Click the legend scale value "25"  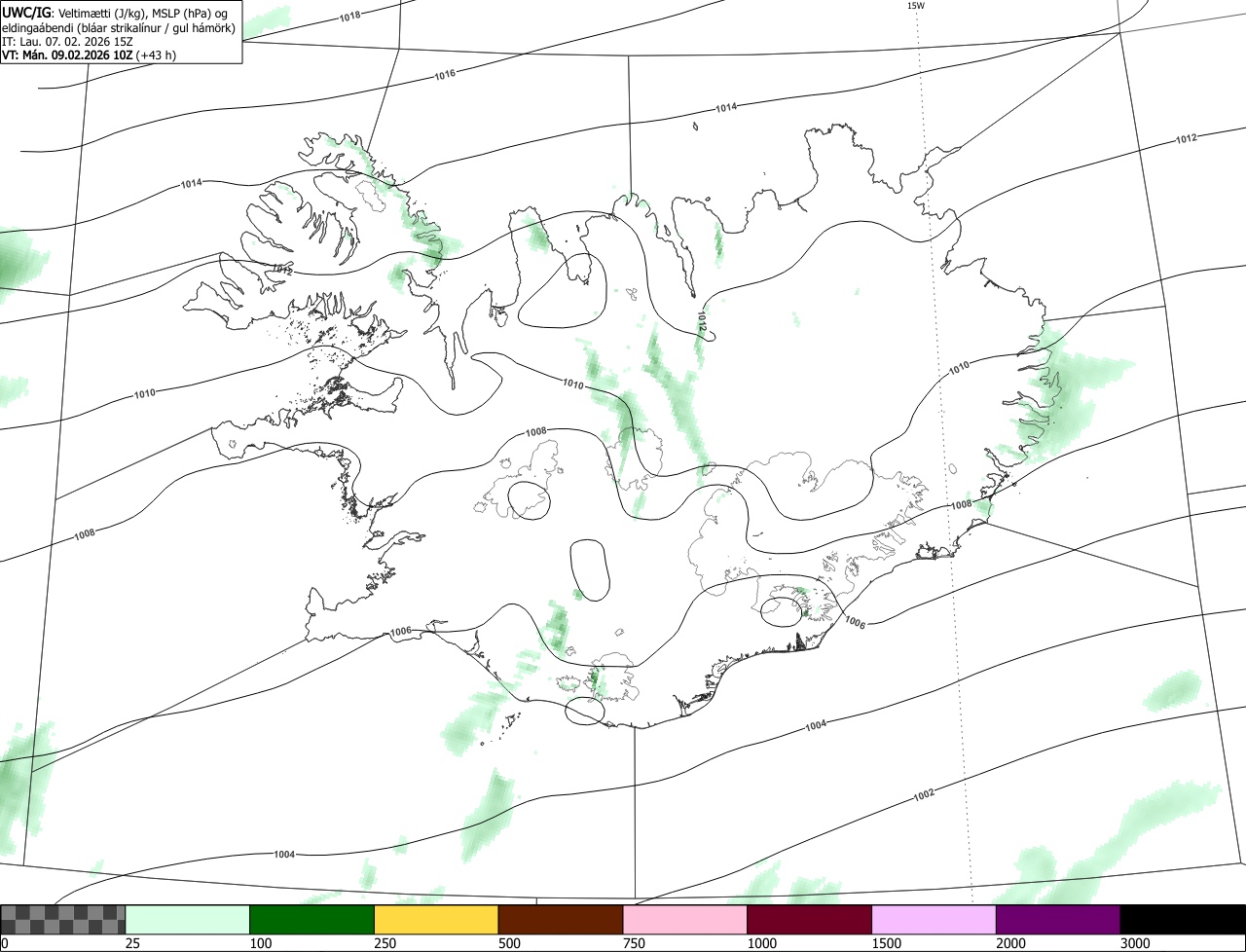pos(132,943)
